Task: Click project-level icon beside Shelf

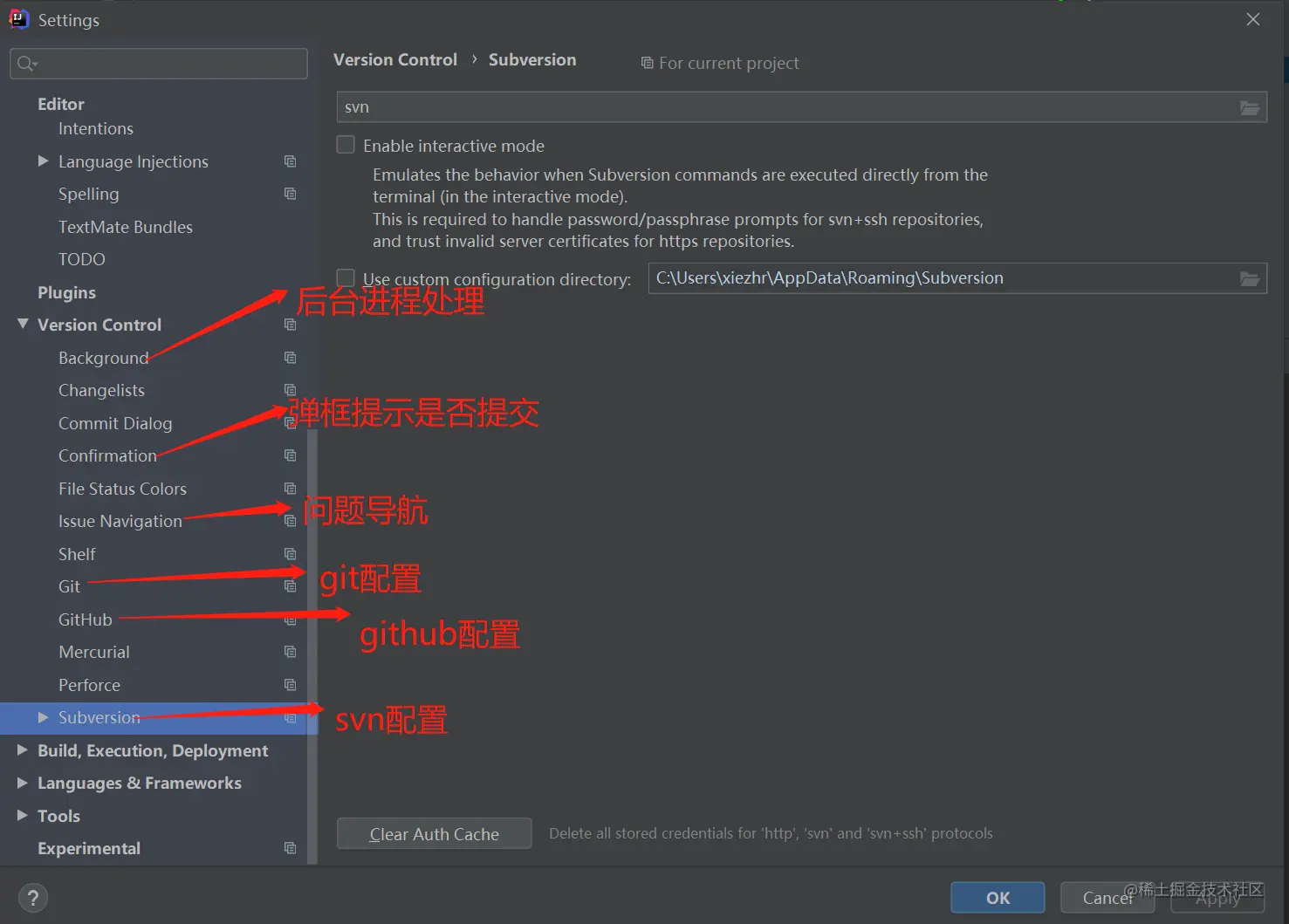Action: pos(291,554)
